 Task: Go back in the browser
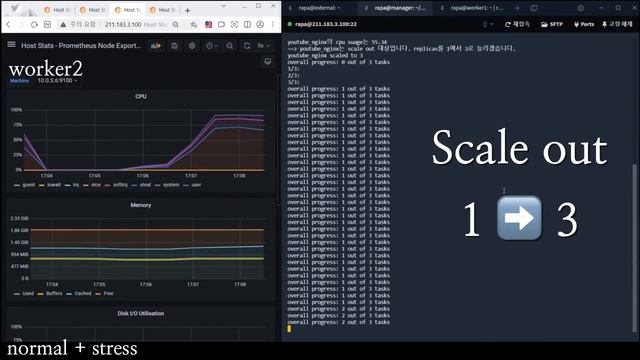click(x=8, y=24)
